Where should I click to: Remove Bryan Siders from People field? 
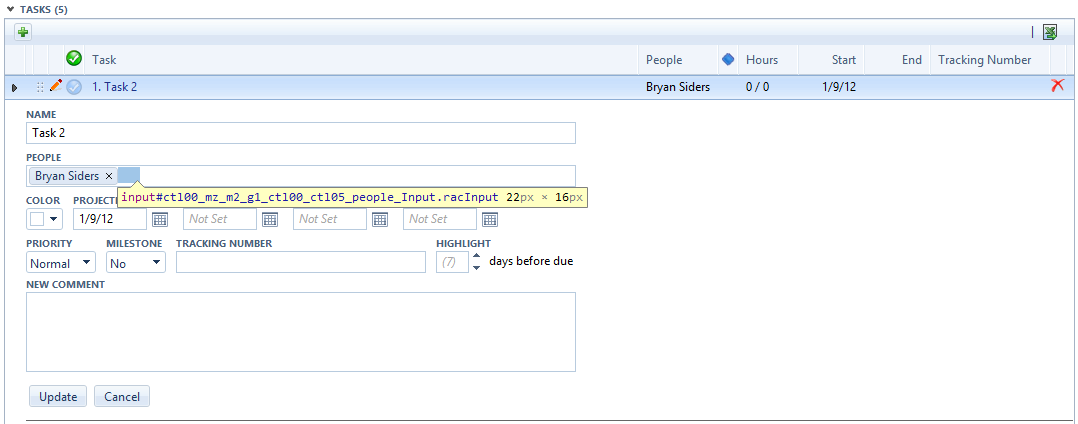pos(109,176)
